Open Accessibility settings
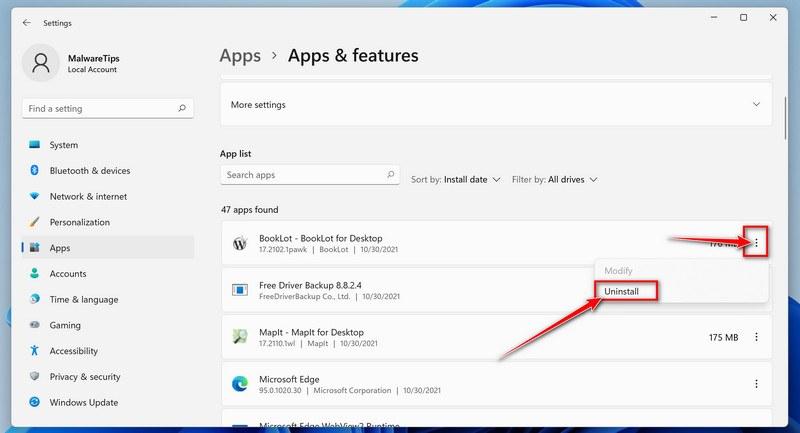 pos(108,351)
